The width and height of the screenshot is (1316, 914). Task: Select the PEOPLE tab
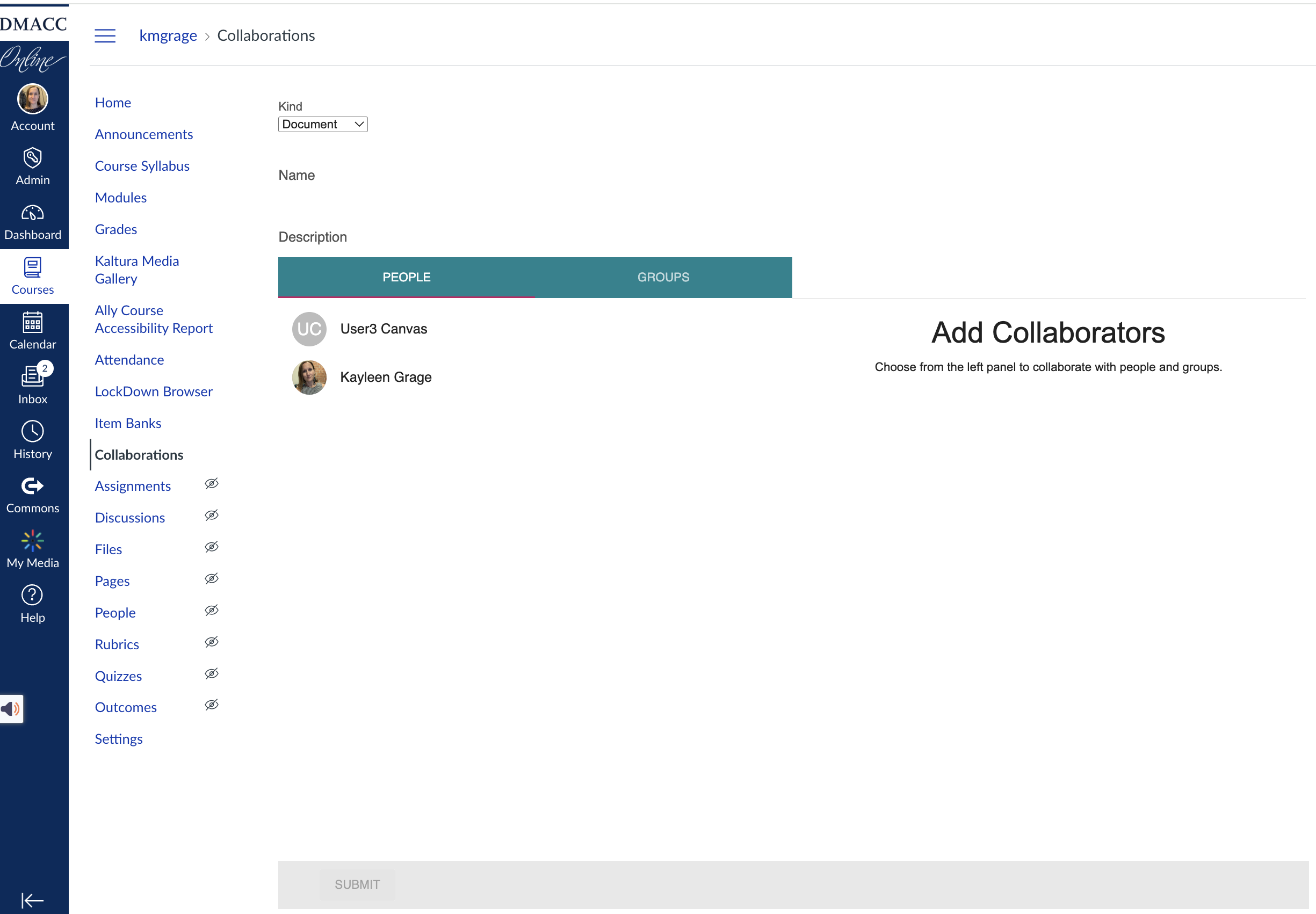[406, 277]
